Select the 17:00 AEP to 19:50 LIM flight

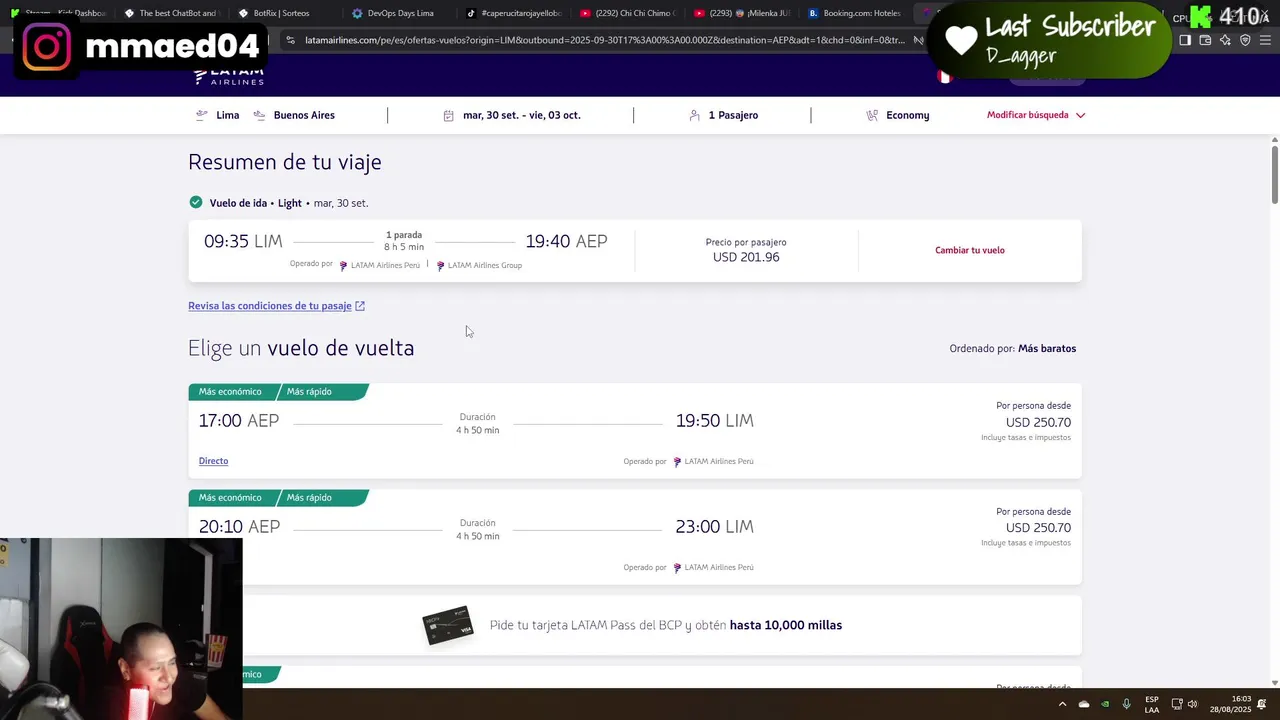click(635, 431)
